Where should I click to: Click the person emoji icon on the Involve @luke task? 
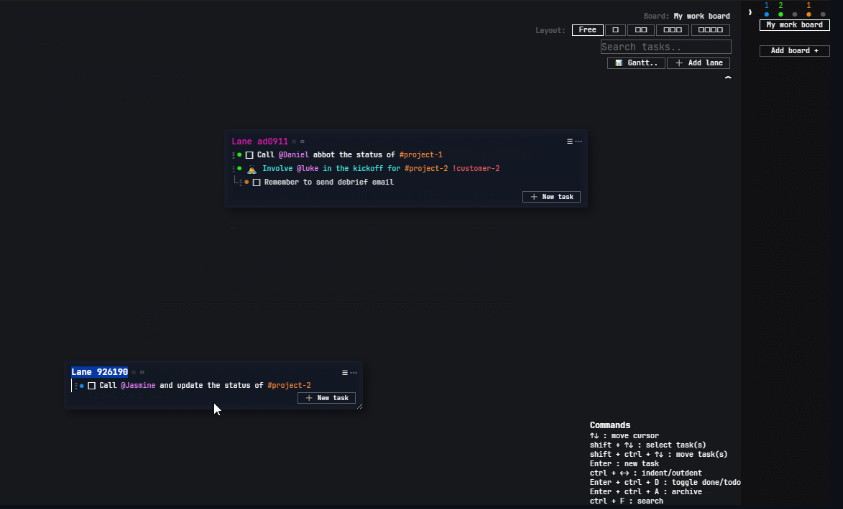click(252, 169)
